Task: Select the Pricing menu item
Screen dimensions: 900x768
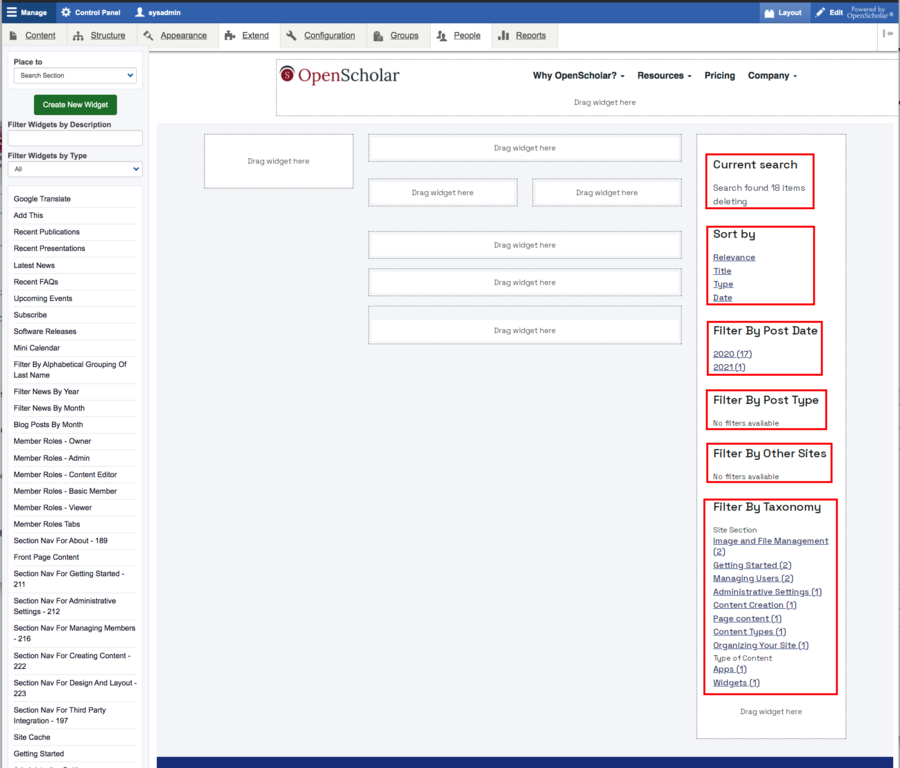Action: tap(719, 76)
